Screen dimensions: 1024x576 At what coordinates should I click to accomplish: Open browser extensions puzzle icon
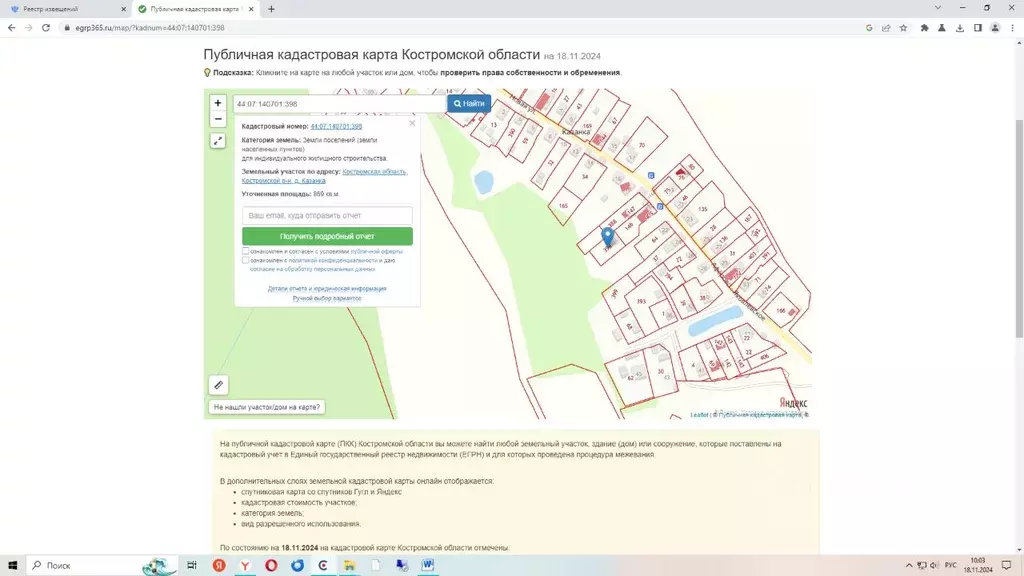tap(924, 28)
